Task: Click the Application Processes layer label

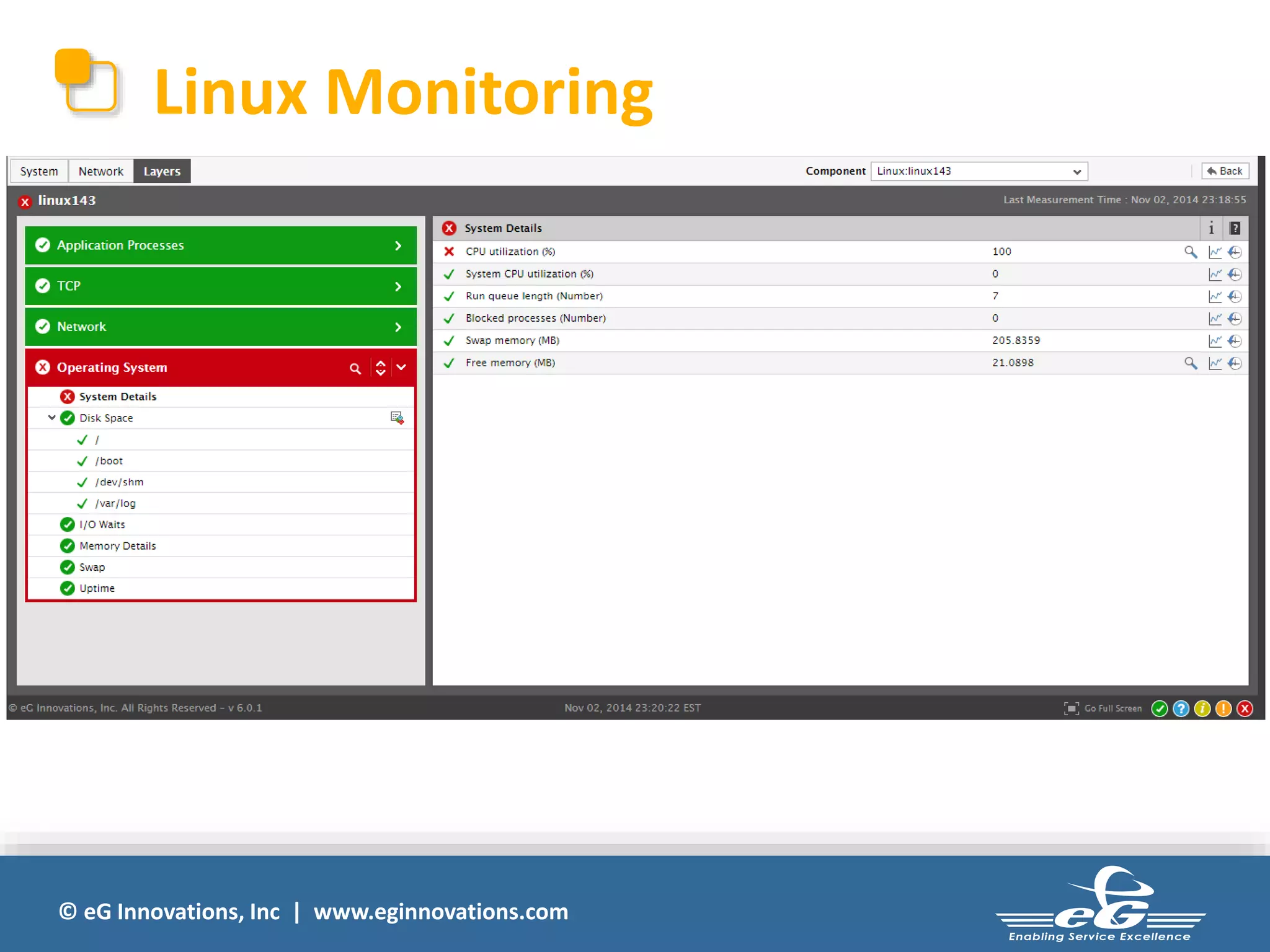Action: pos(120,245)
